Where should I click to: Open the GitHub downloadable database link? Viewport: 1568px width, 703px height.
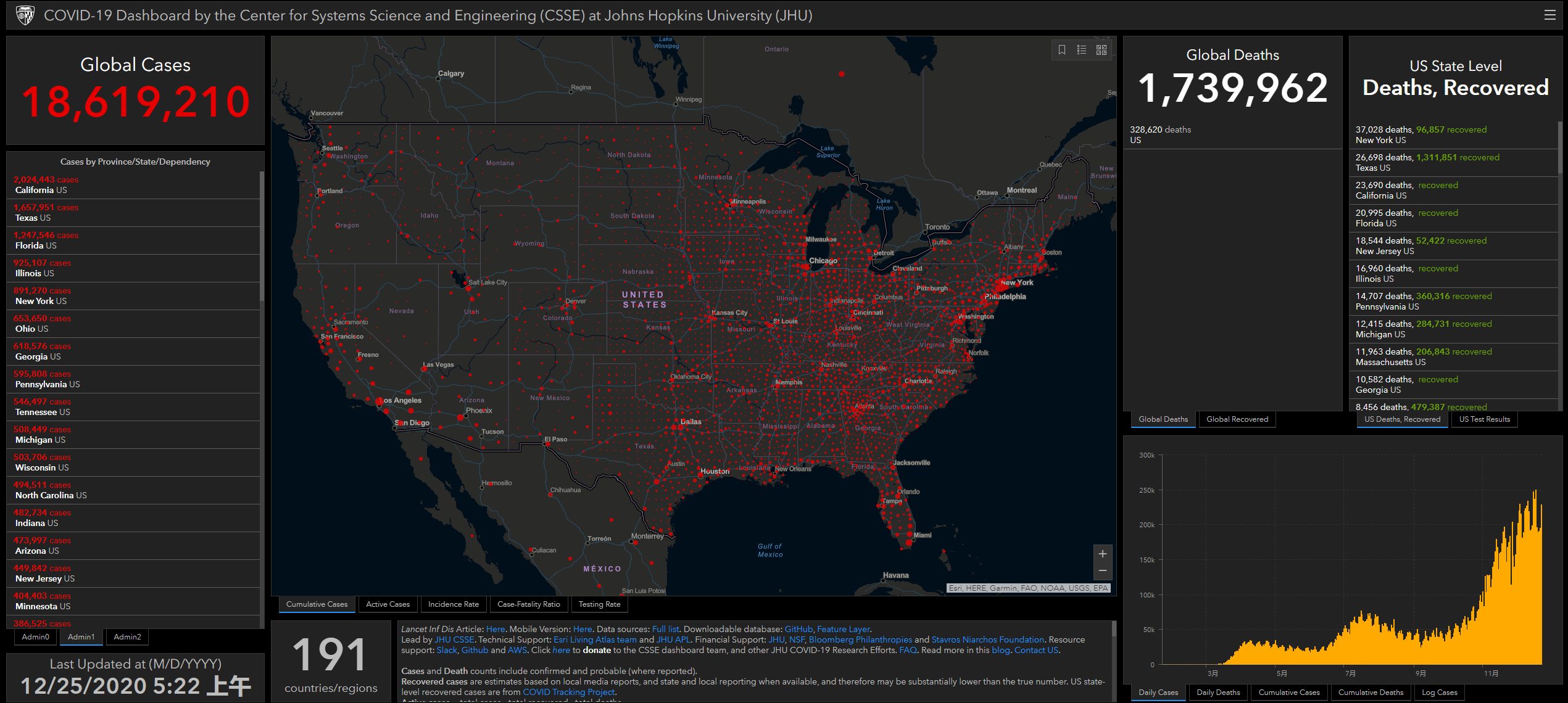pyautogui.click(x=798, y=629)
